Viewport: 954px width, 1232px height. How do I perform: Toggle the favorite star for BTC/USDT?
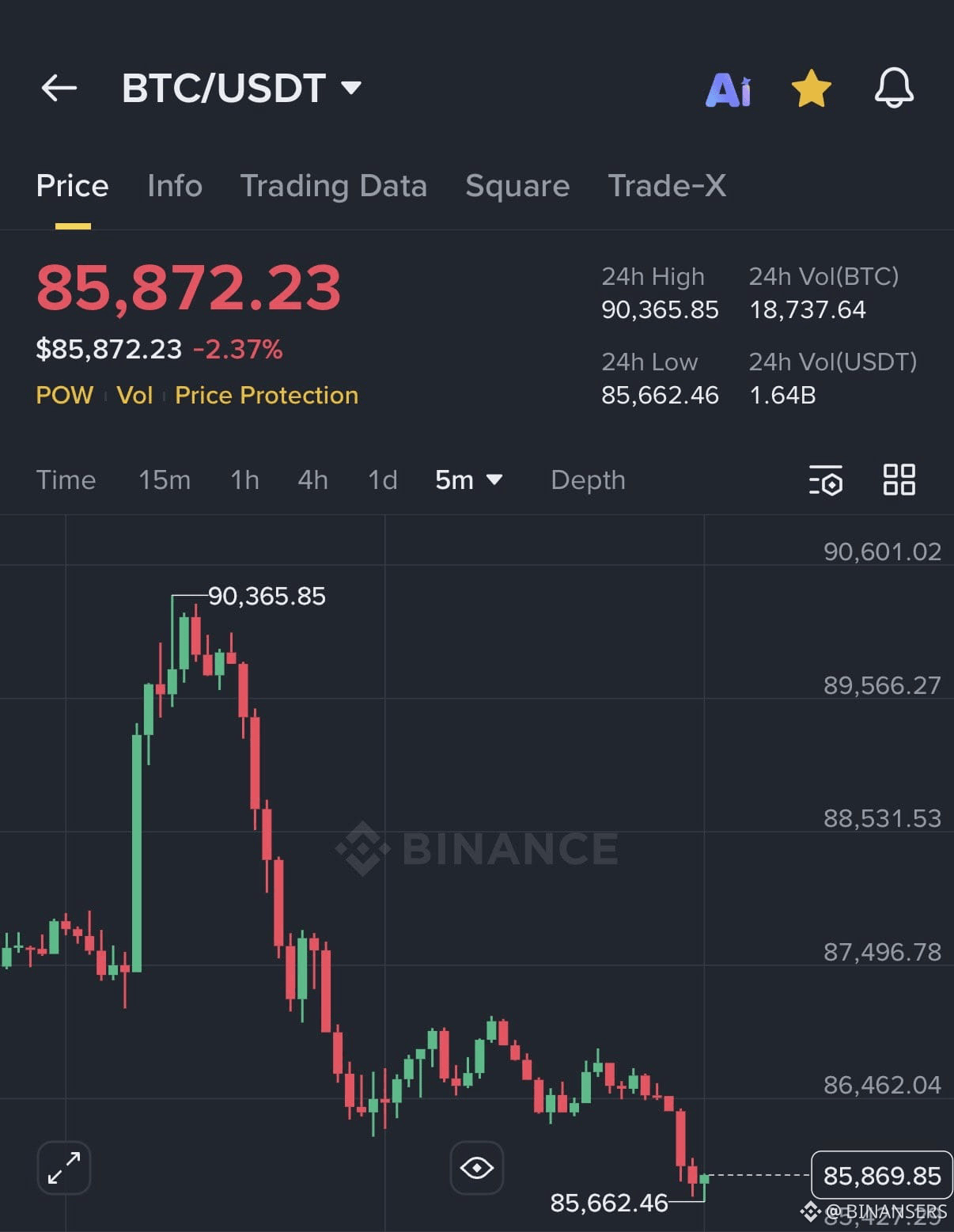click(812, 88)
